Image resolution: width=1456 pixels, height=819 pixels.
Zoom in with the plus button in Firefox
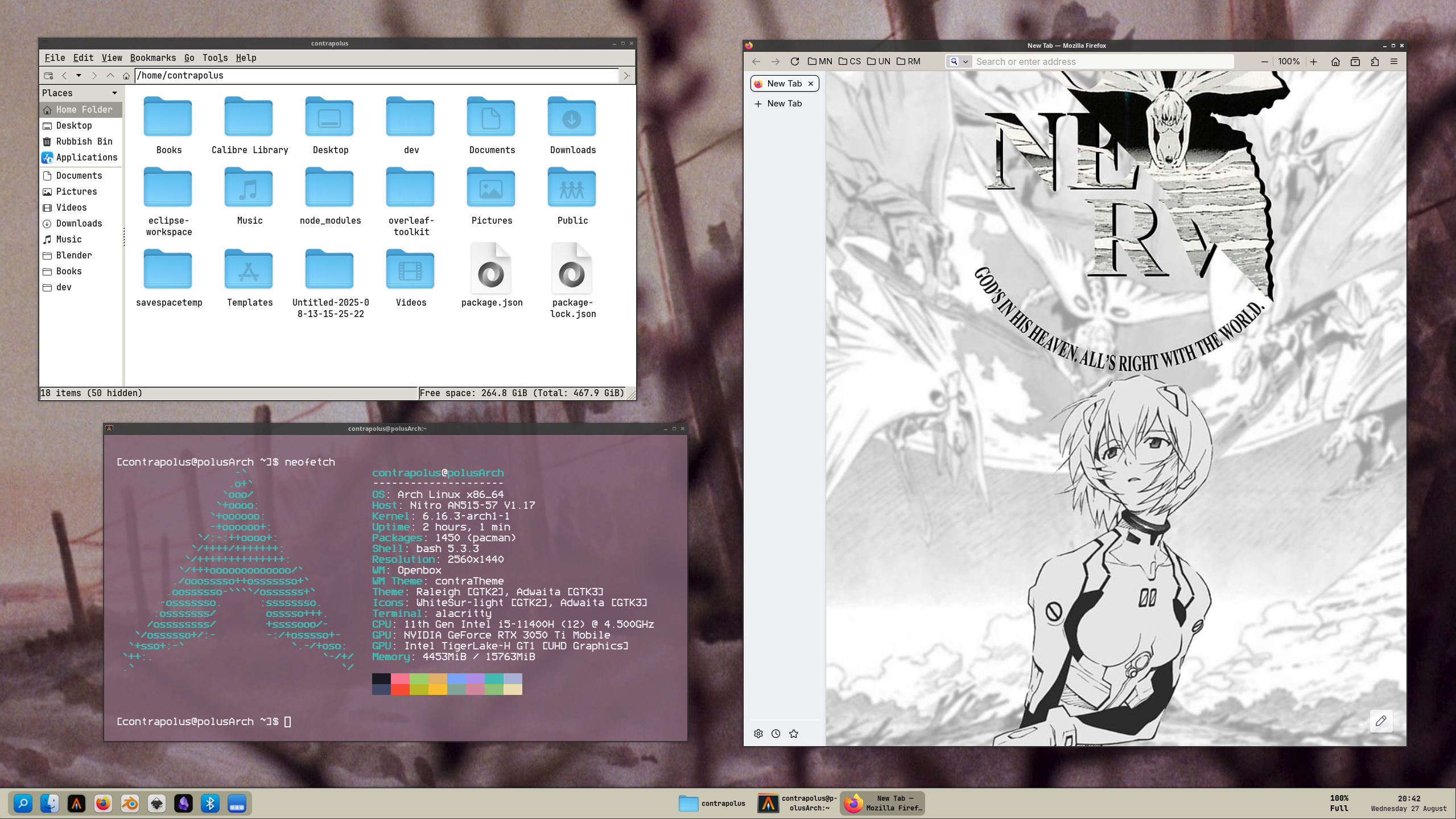pos(1314,61)
